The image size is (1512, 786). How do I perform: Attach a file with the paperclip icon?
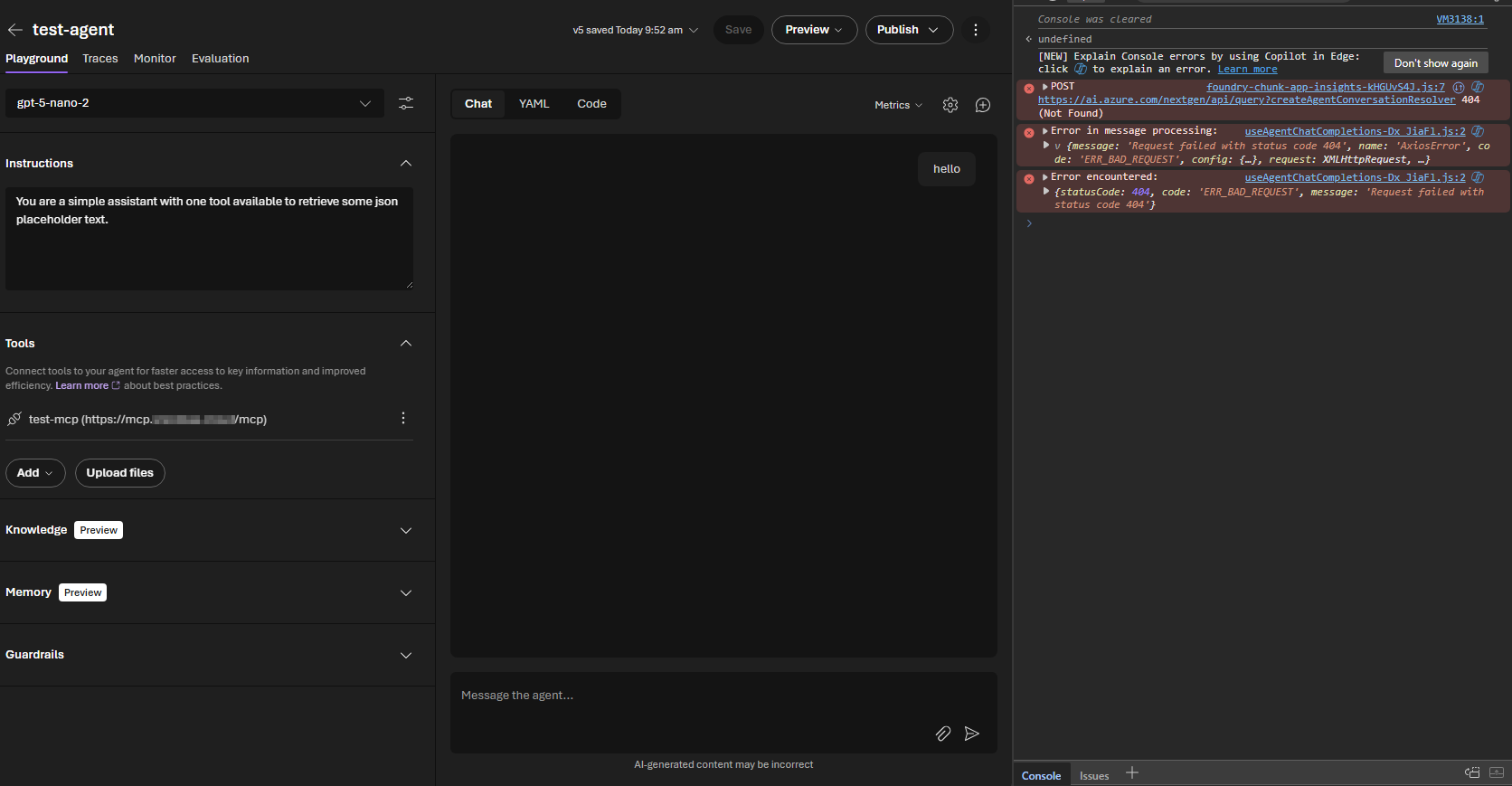[x=943, y=734]
